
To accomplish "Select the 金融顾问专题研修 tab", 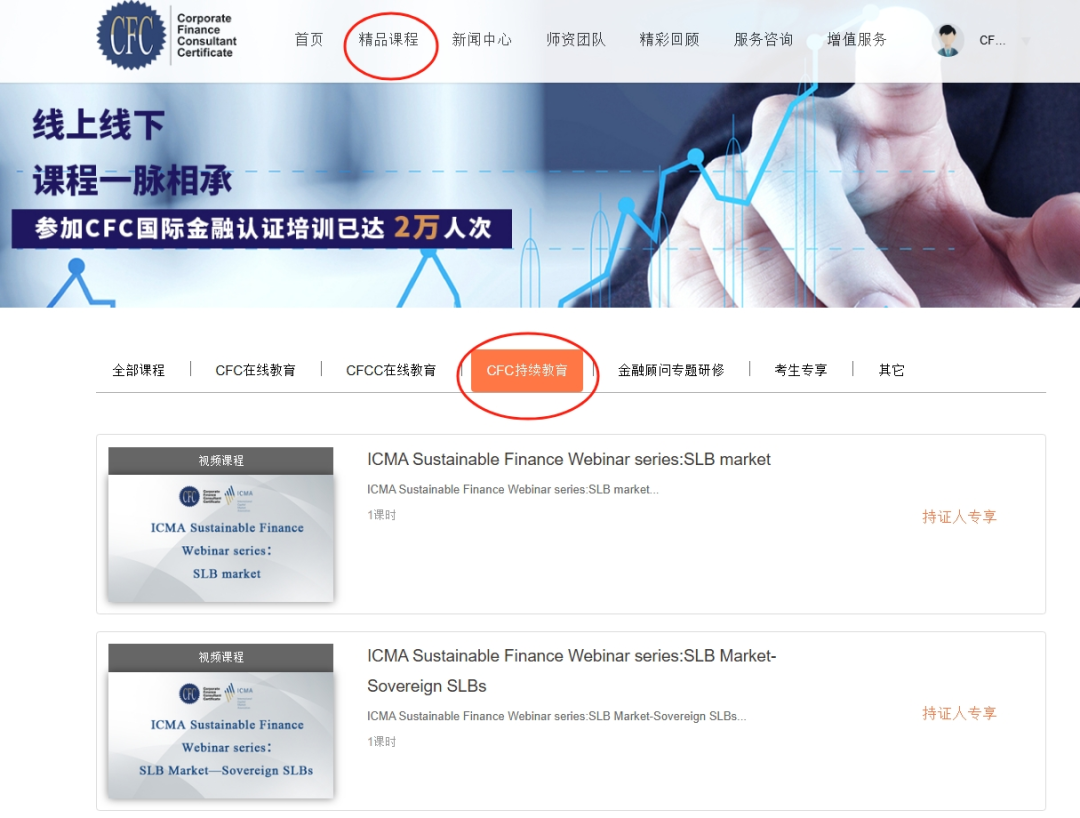I will coord(671,370).
